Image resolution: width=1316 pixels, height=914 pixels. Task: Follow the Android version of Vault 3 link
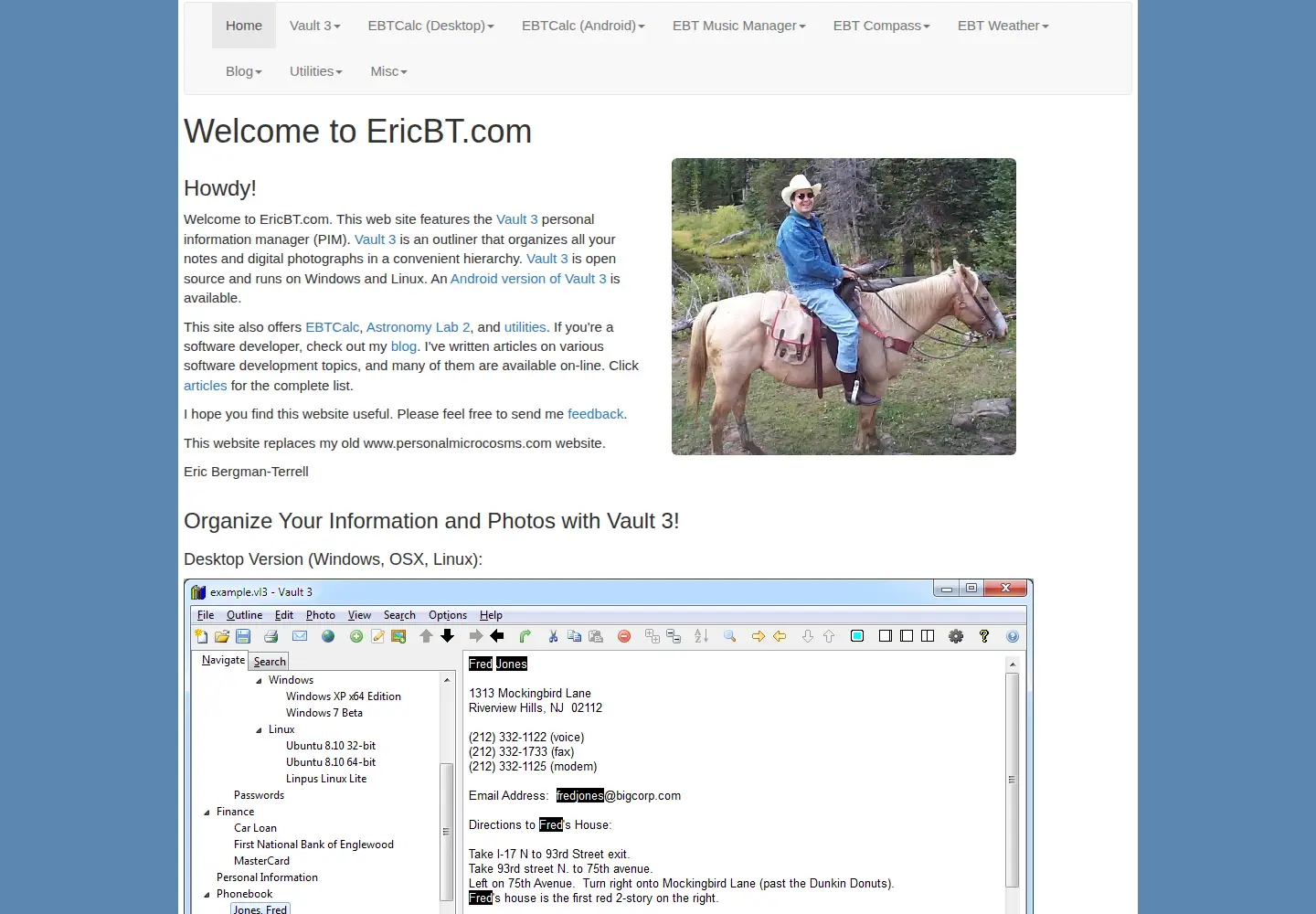(x=528, y=279)
